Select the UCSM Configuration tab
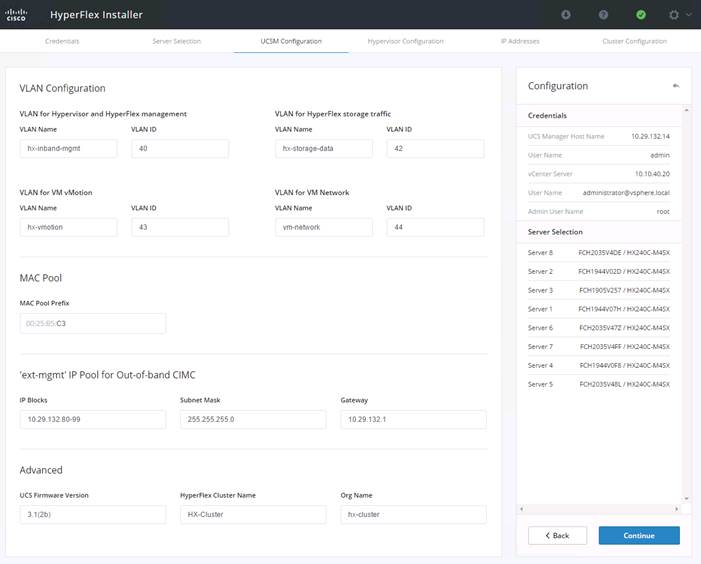 pos(291,41)
